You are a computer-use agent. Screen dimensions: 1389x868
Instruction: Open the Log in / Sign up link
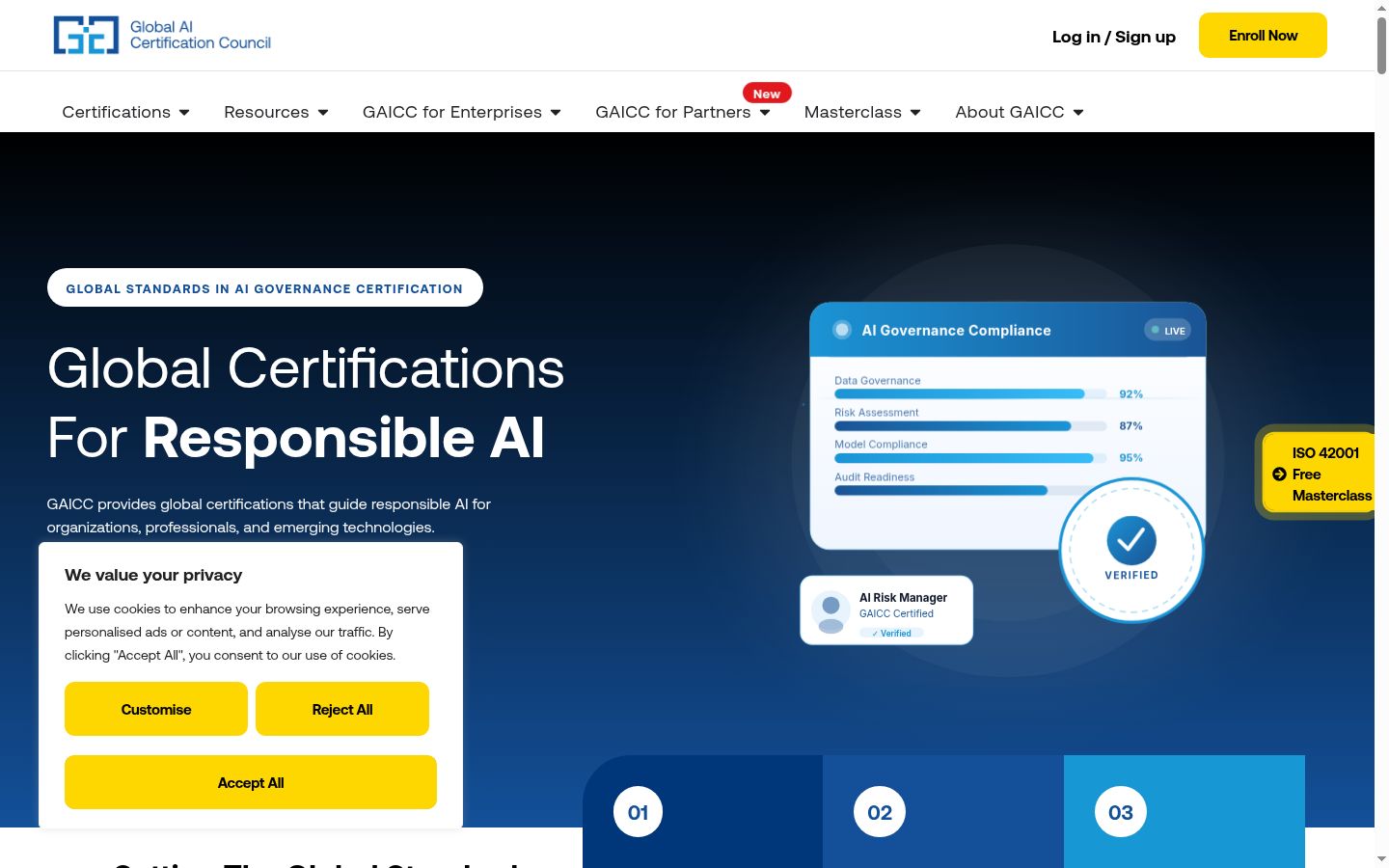(x=1114, y=37)
